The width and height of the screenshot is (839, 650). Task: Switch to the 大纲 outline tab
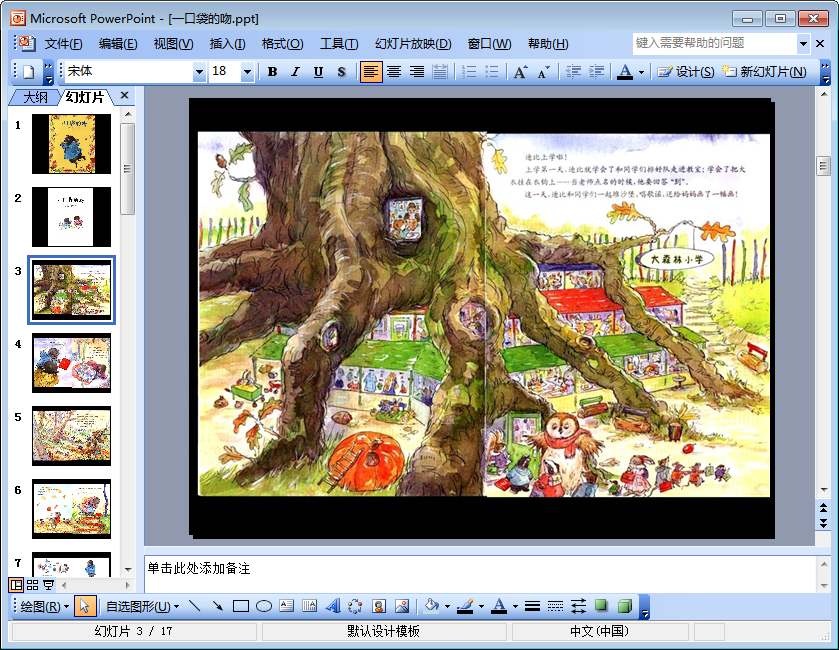[35, 97]
